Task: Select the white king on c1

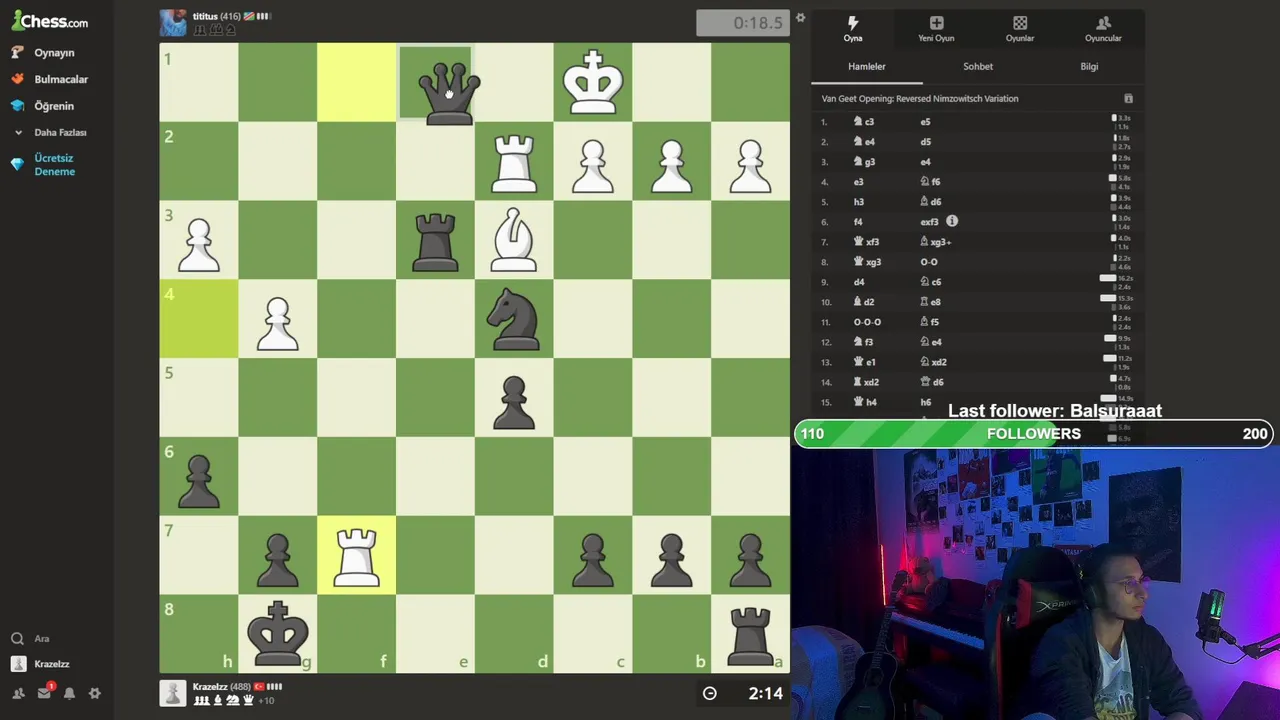Action: [x=593, y=82]
